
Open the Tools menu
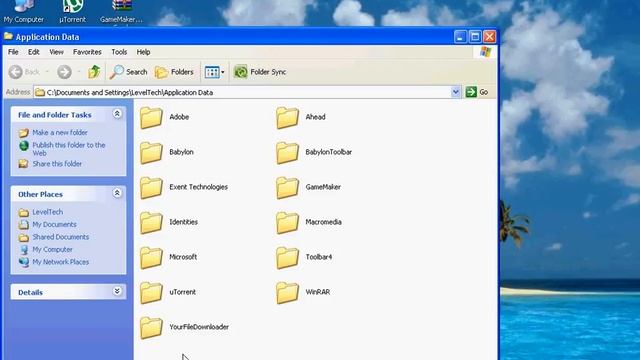click(119, 52)
